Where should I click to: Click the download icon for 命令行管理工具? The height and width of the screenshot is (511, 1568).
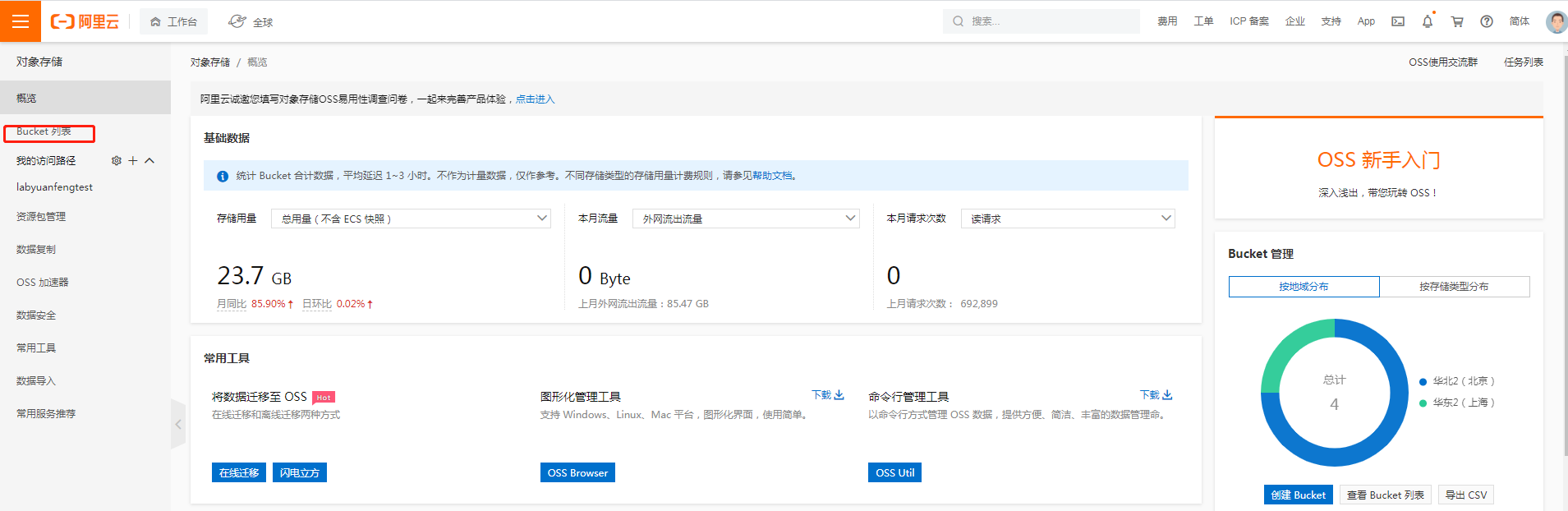coord(1167,395)
